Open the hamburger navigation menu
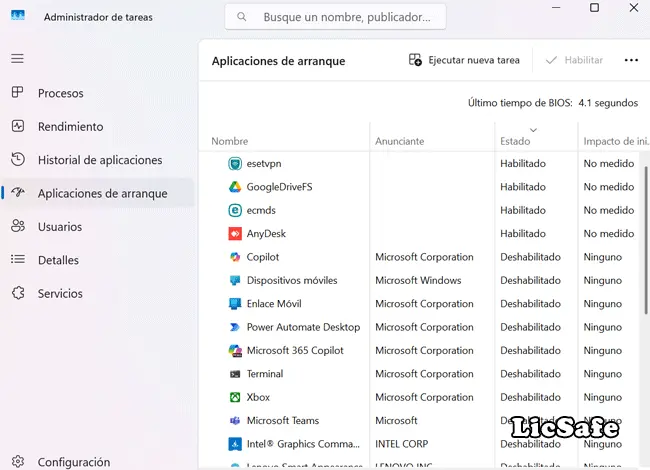Screen dimensions: 650x470 coord(17,58)
